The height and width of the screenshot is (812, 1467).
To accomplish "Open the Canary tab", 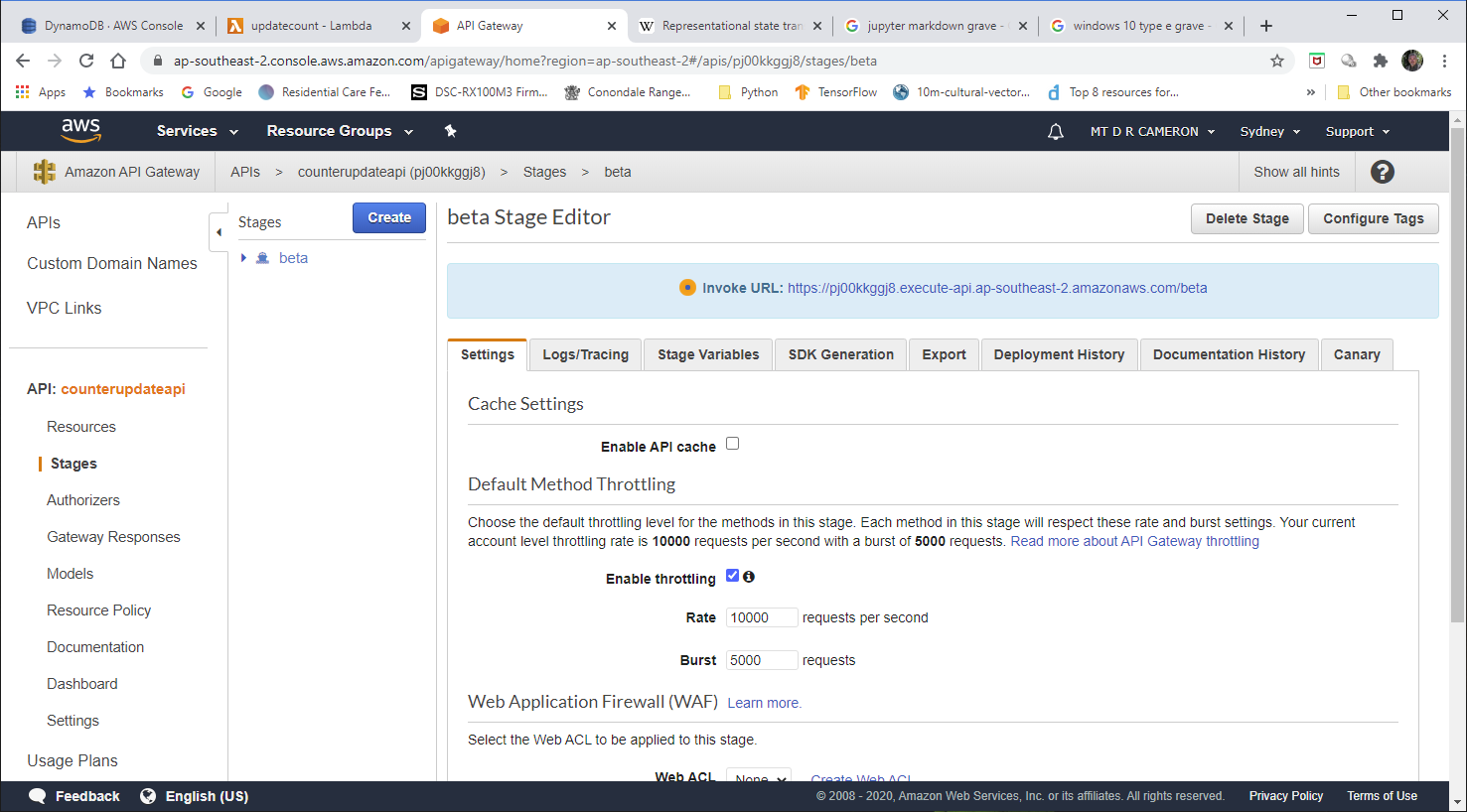I will tap(1357, 354).
